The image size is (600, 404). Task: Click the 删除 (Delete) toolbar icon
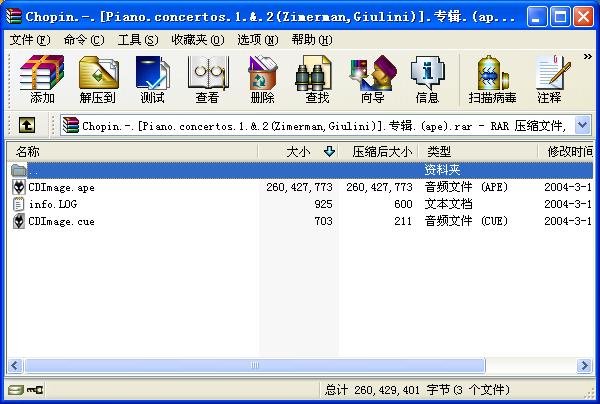pyautogui.click(x=262, y=79)
